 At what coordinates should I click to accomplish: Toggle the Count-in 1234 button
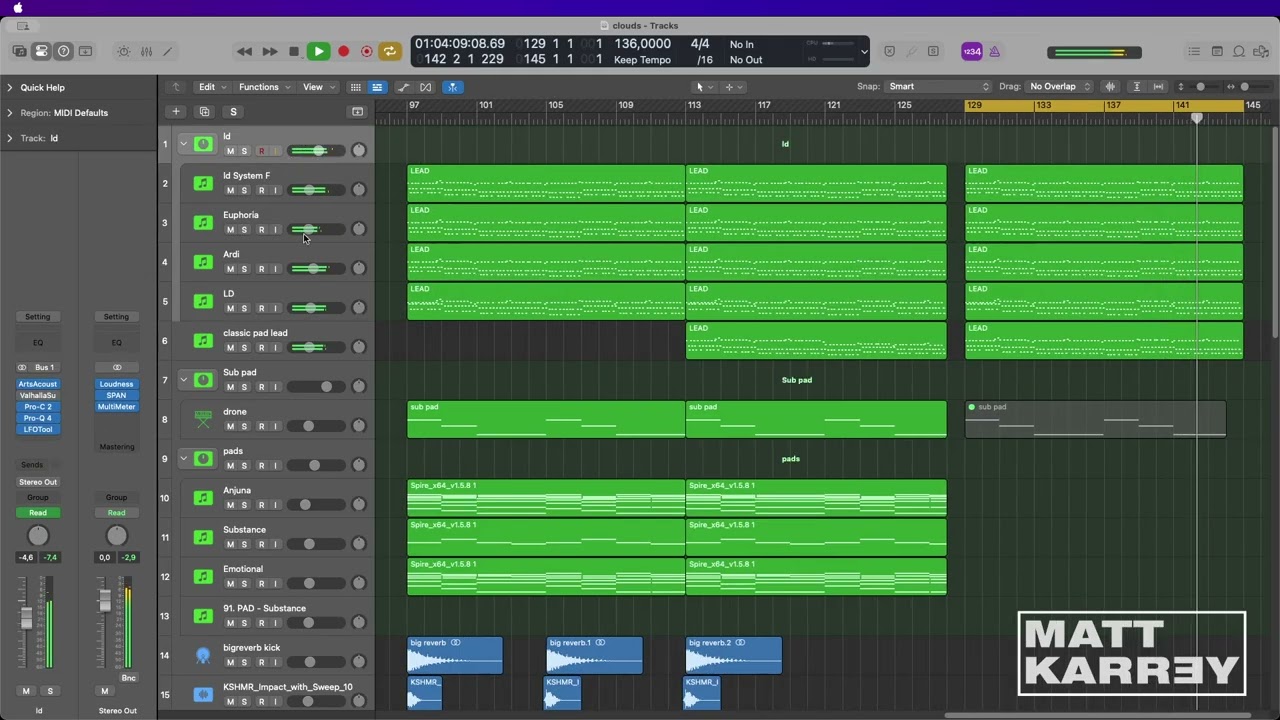972,52
